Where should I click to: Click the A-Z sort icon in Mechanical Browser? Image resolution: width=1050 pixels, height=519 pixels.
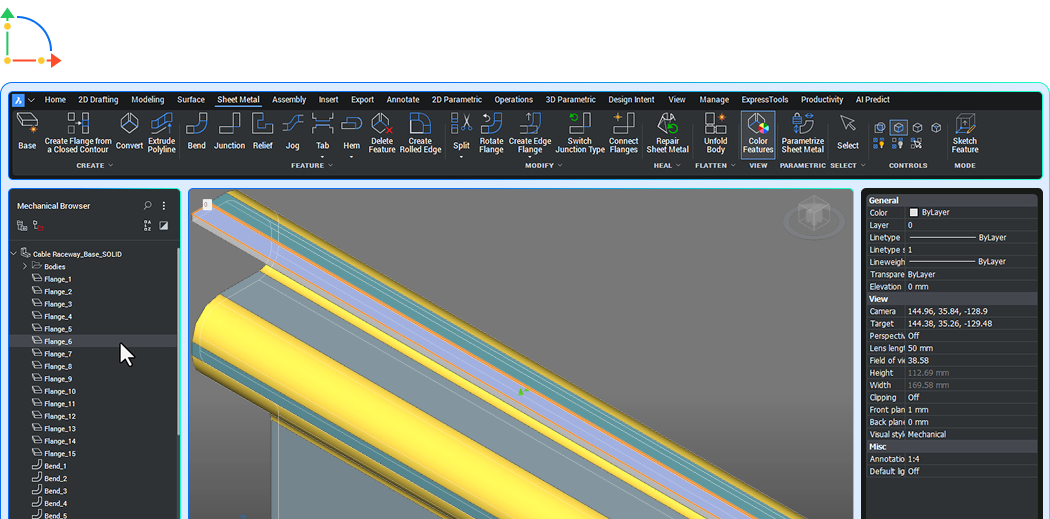(147, 226)
